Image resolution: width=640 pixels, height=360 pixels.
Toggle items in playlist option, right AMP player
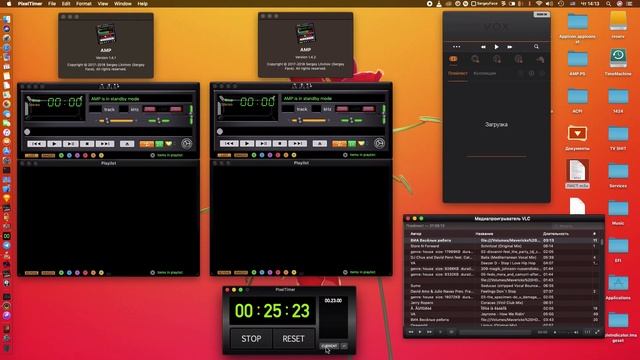[345, 155]
